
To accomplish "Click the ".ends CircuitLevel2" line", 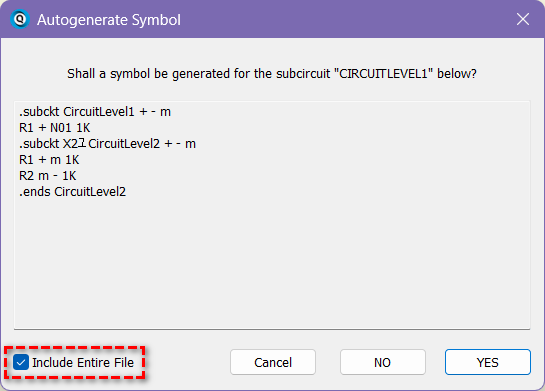I will pos(72,192).
